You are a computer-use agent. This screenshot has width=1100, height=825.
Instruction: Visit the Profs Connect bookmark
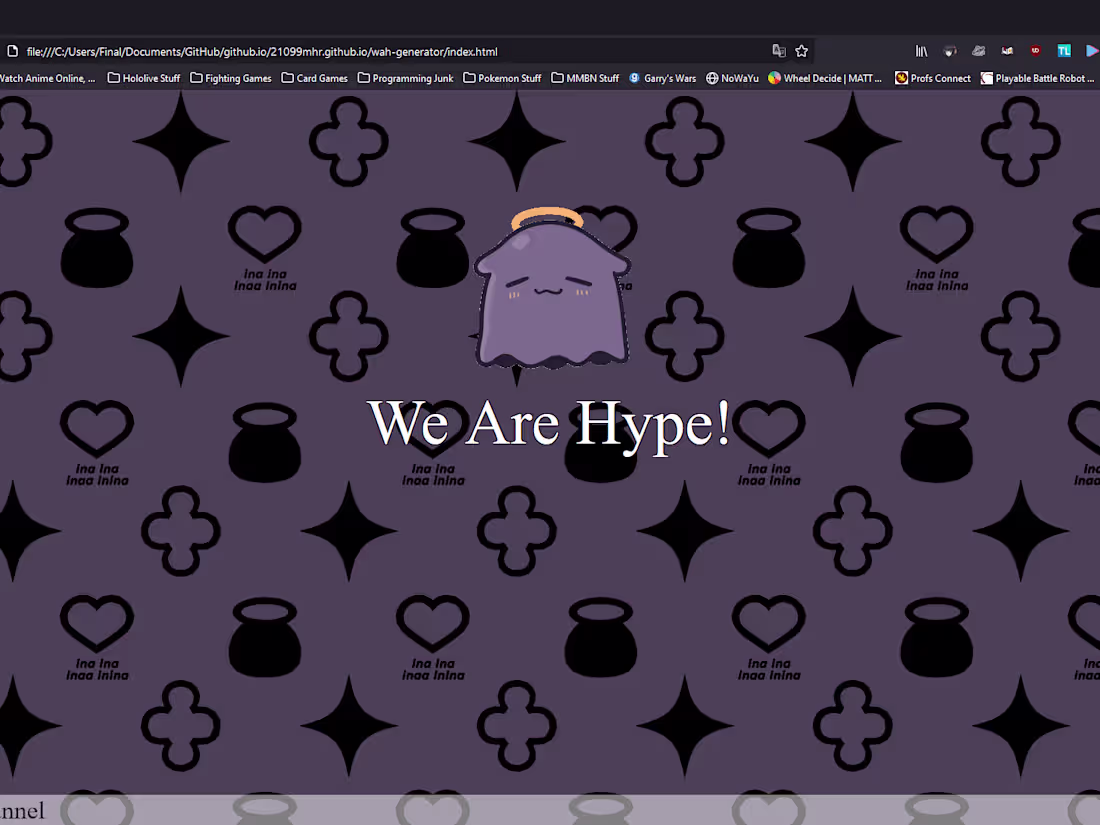(932, 77)
